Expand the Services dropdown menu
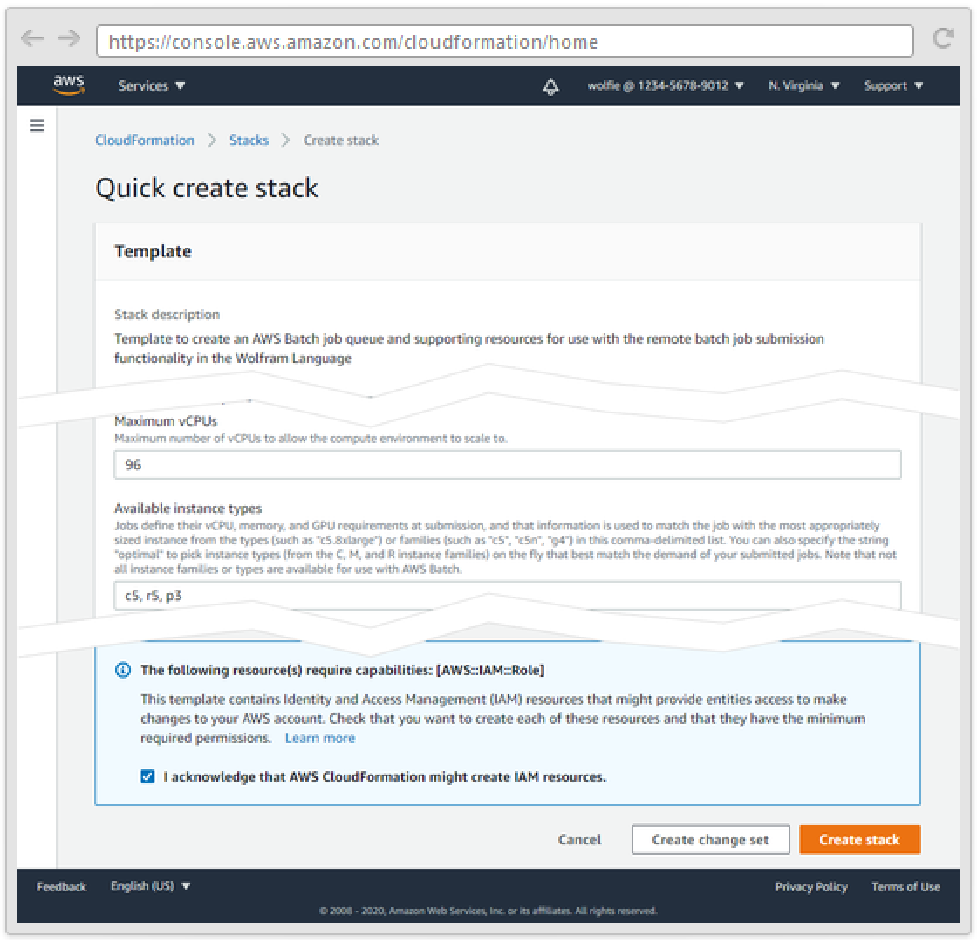Image resolution: width=978 pixels, height=942 pixels. tap(151, 86)
